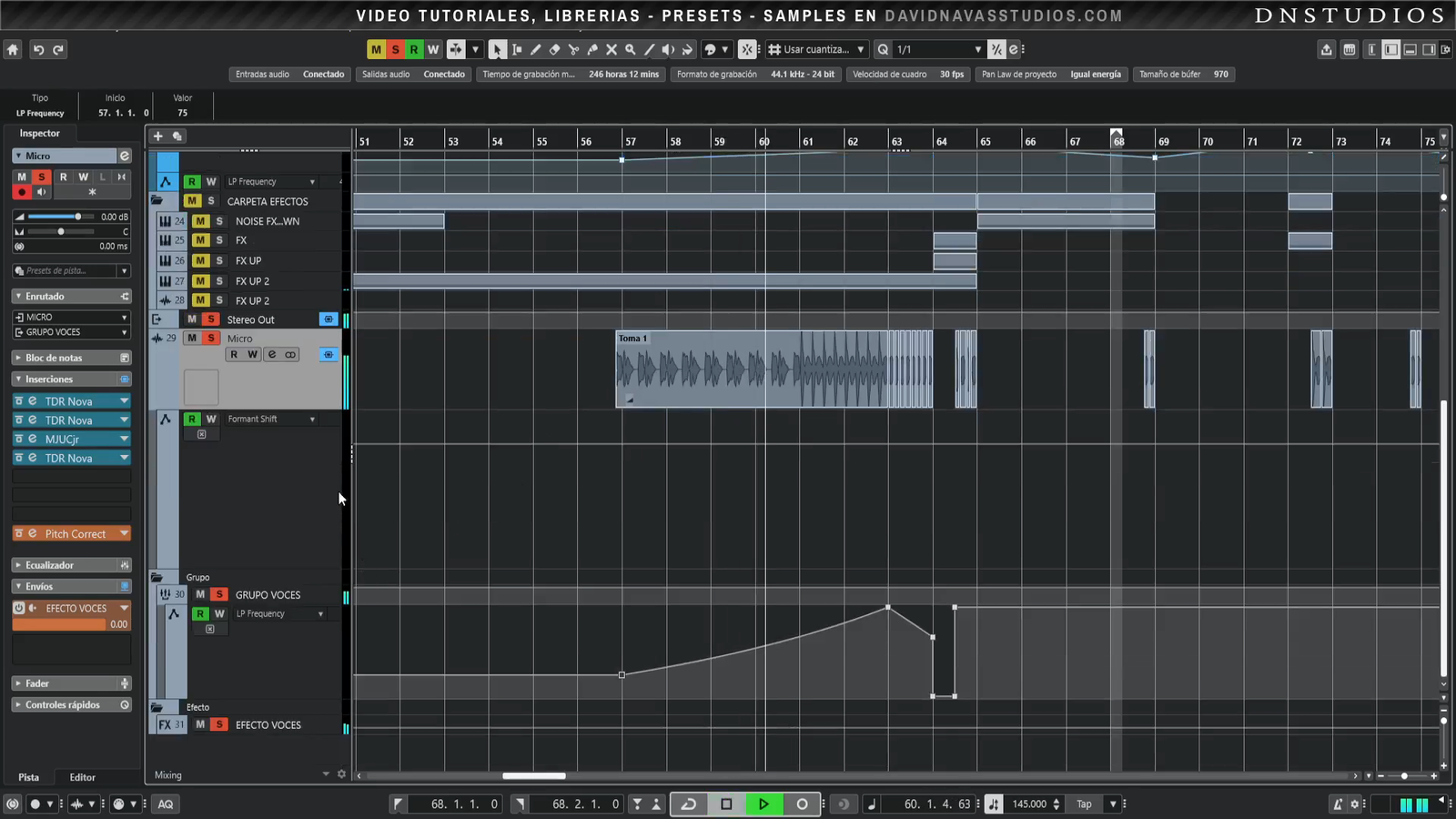Open the Pista tab at bottom left

tap(29, 777)
